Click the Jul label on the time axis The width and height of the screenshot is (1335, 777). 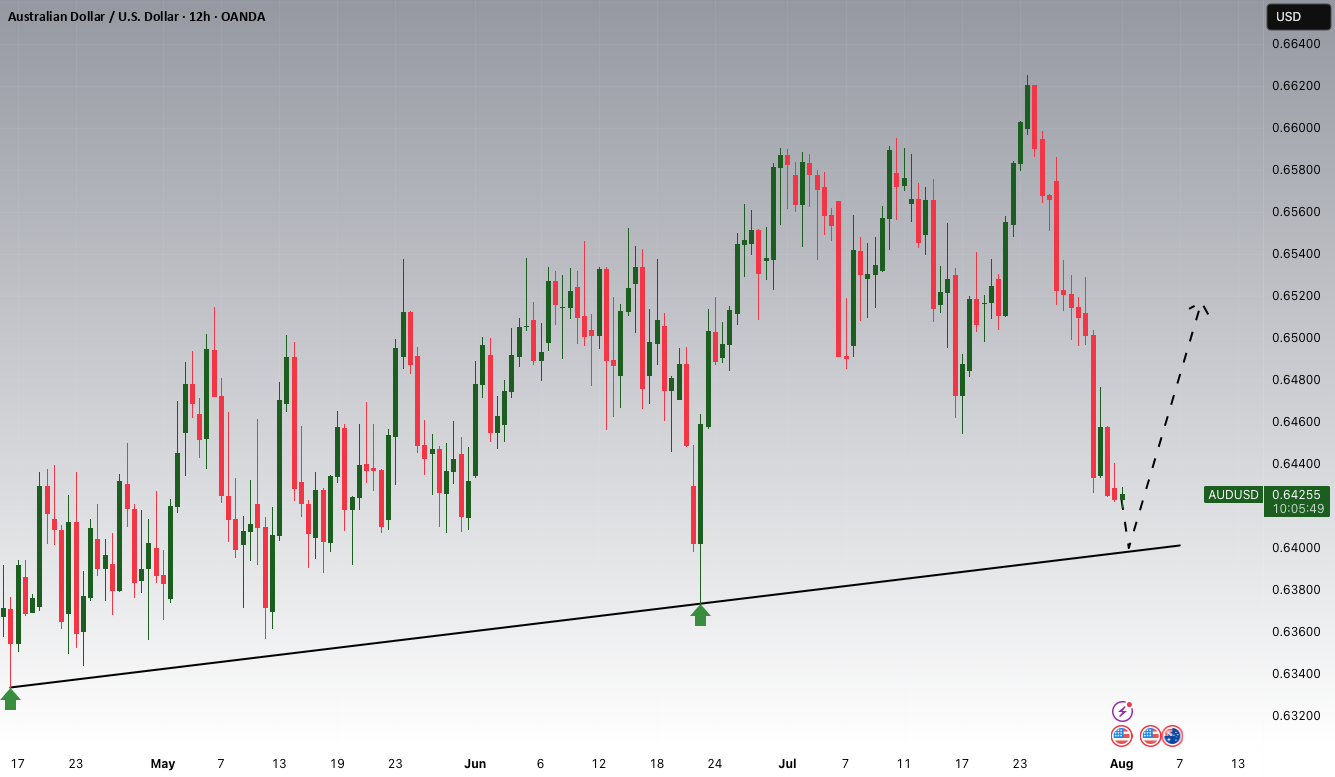(787, 764)
